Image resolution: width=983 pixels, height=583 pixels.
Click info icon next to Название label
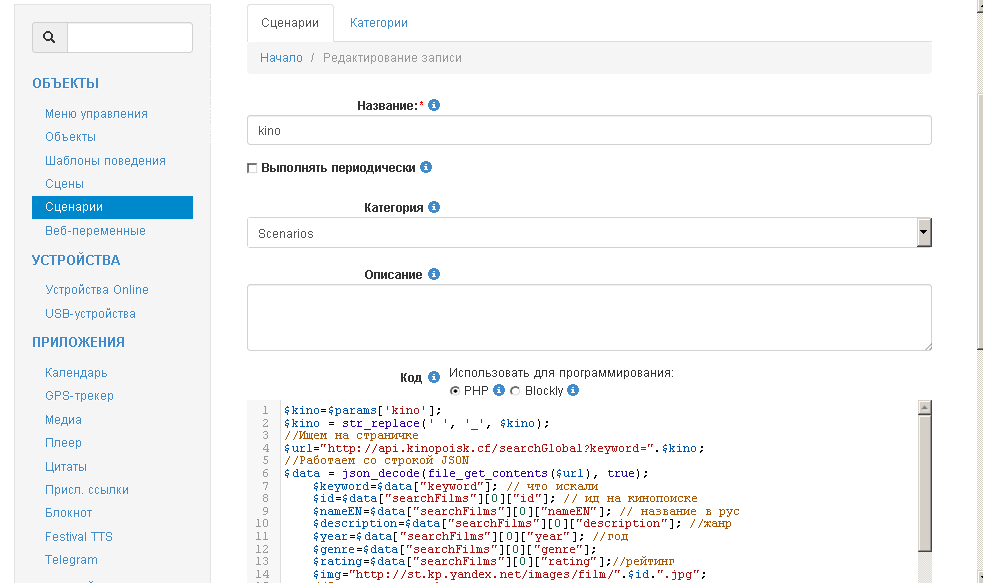coord(434,105)
